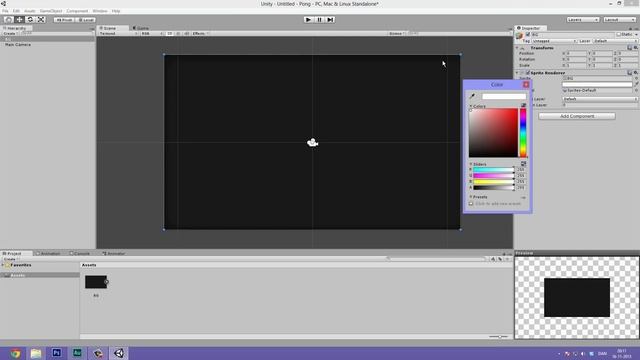Toggle the Static checkbox
640x360 pixels.
[x=618, y=35]
